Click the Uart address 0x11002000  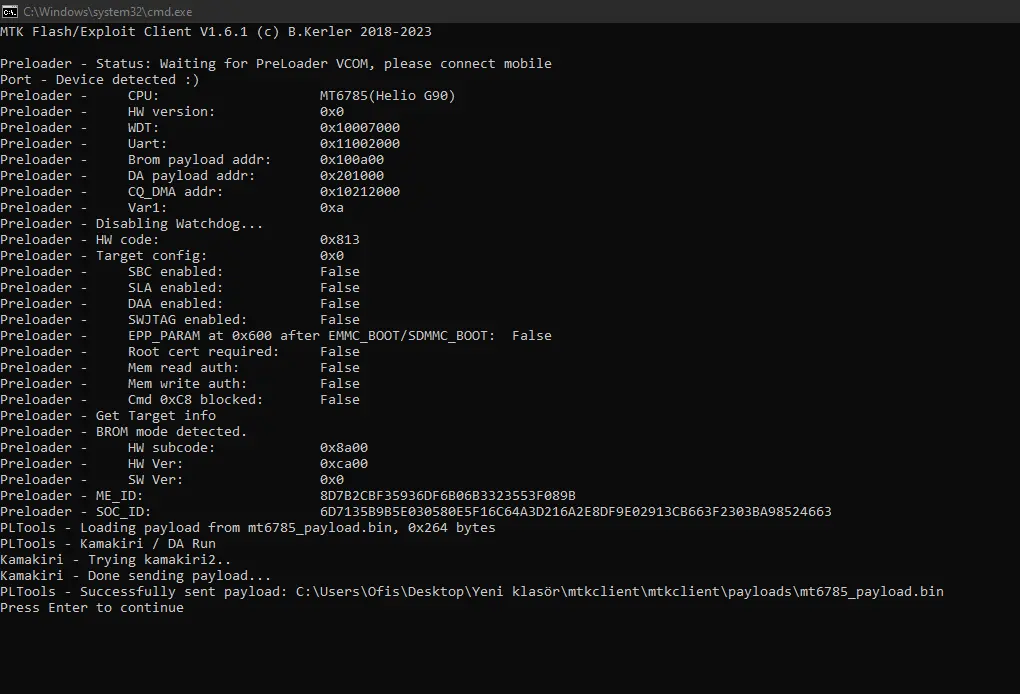click(x=360, y=144)
